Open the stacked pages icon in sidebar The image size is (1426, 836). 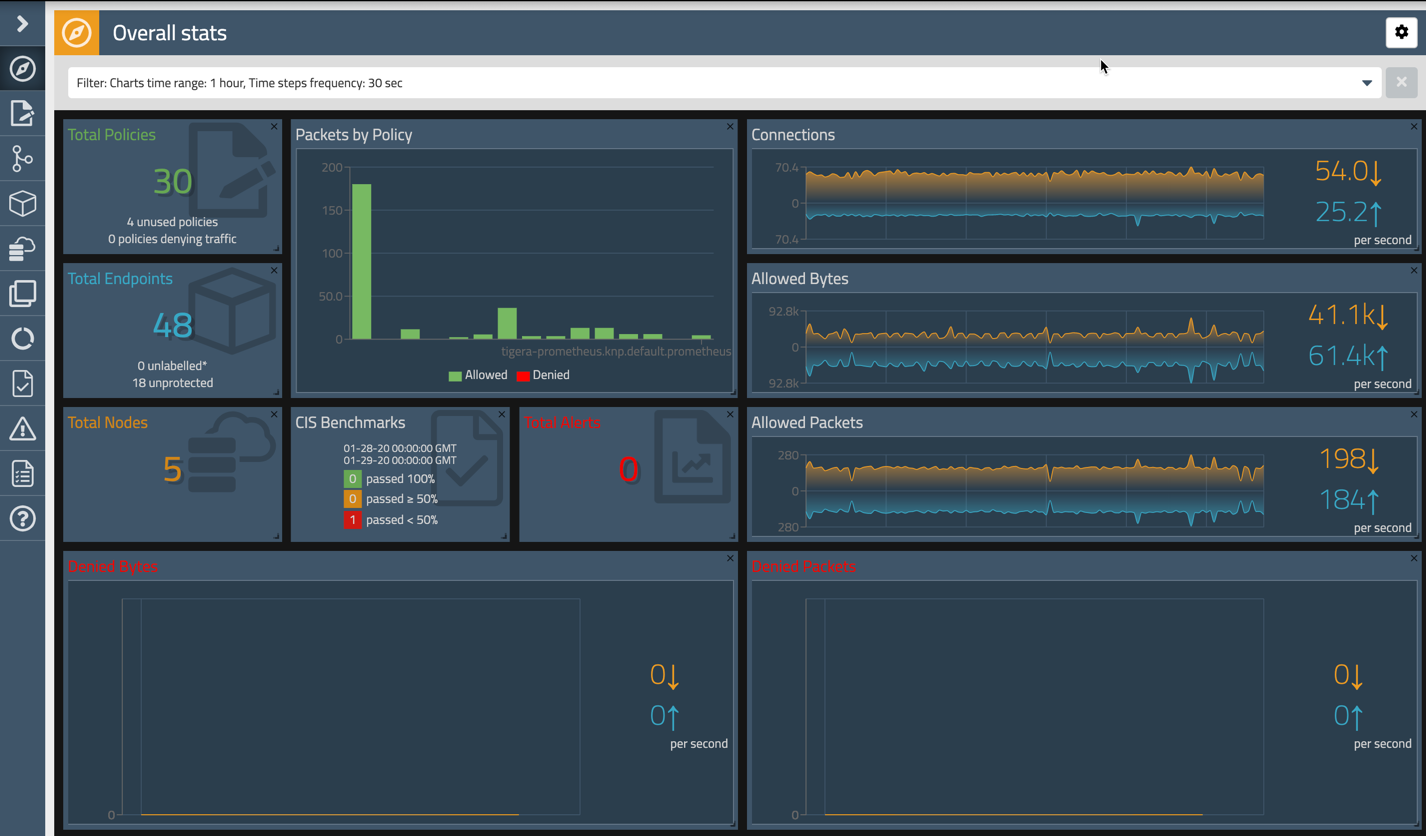point(22,293)
